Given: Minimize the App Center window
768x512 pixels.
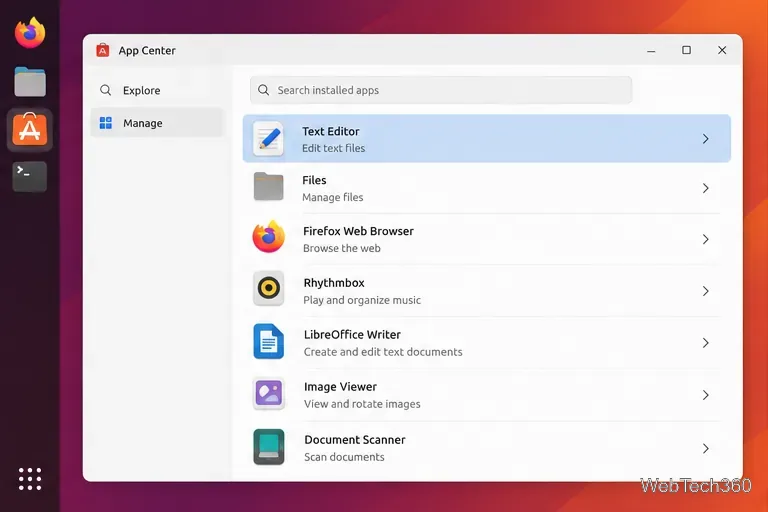Looking at the screenshot, I should [651, 50].
